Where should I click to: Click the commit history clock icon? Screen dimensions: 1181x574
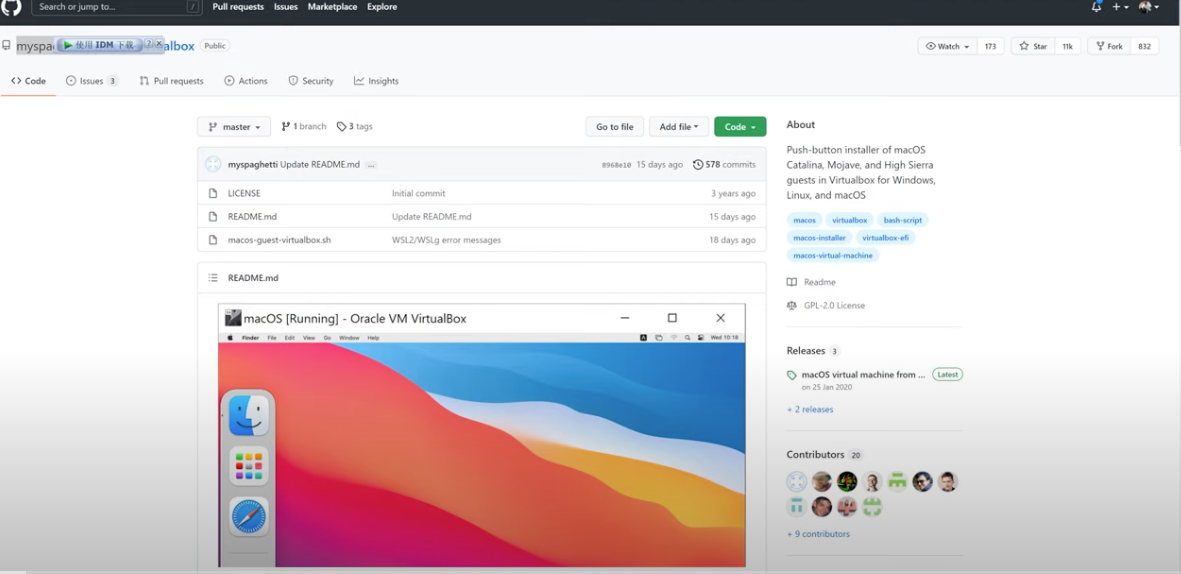click(x=697, y=165)
